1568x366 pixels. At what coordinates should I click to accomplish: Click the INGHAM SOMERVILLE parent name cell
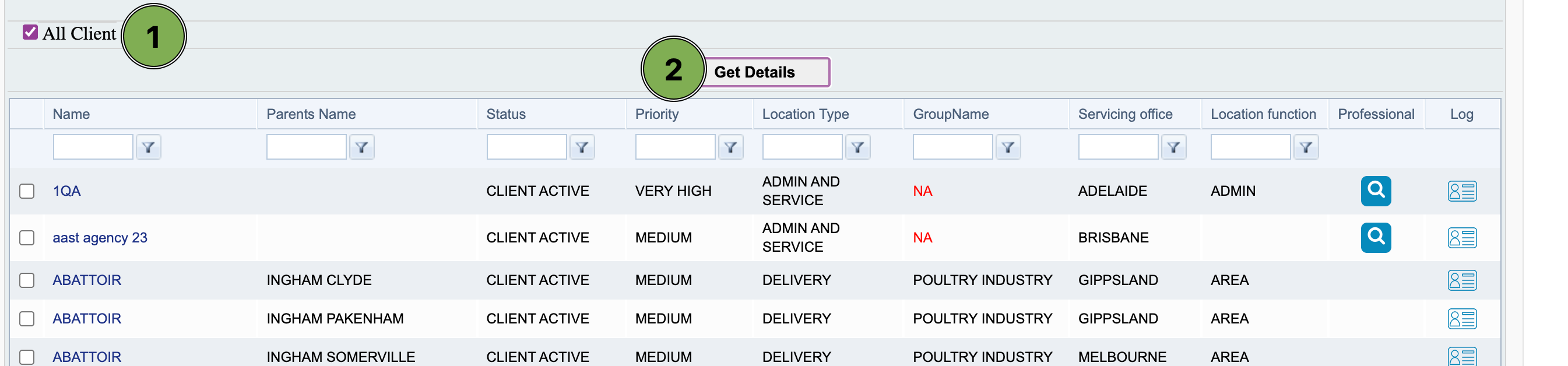[341, 357]
